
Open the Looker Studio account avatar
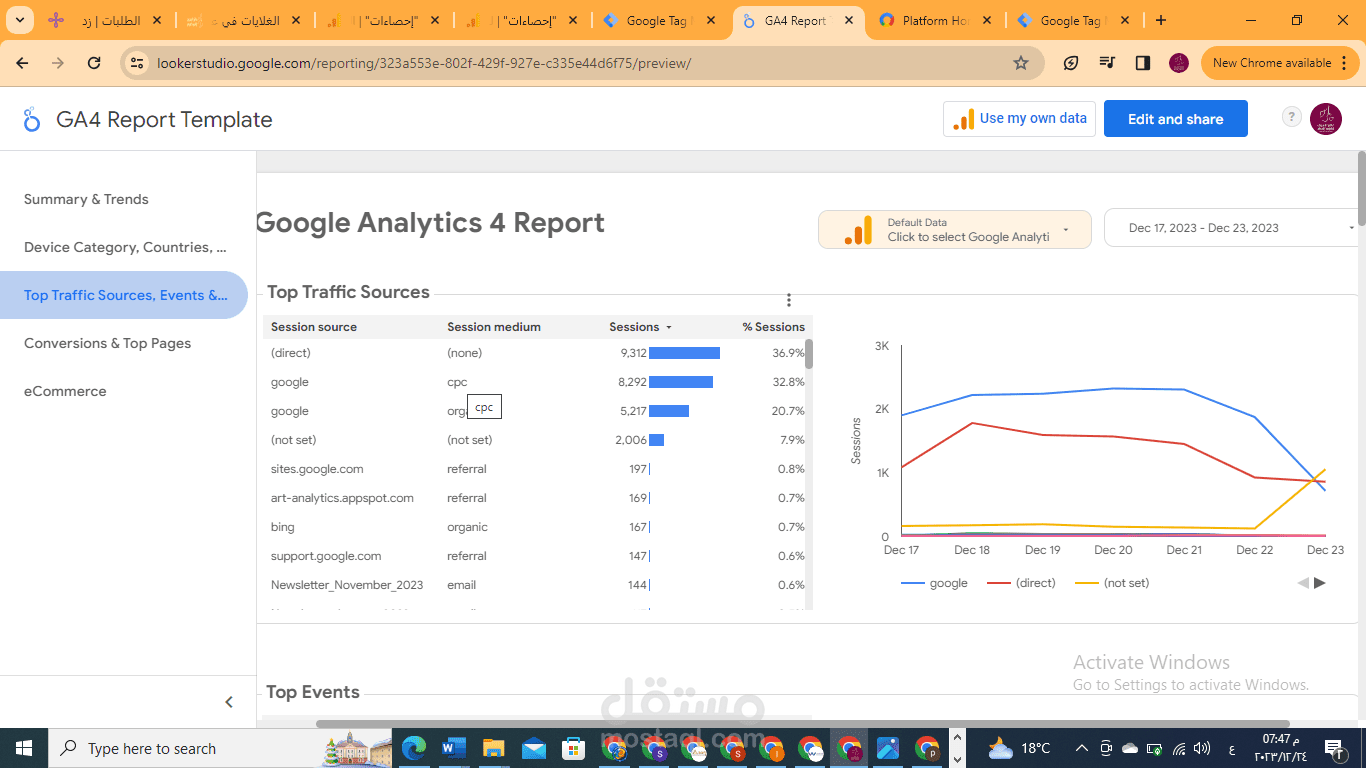click(1326, 119)
